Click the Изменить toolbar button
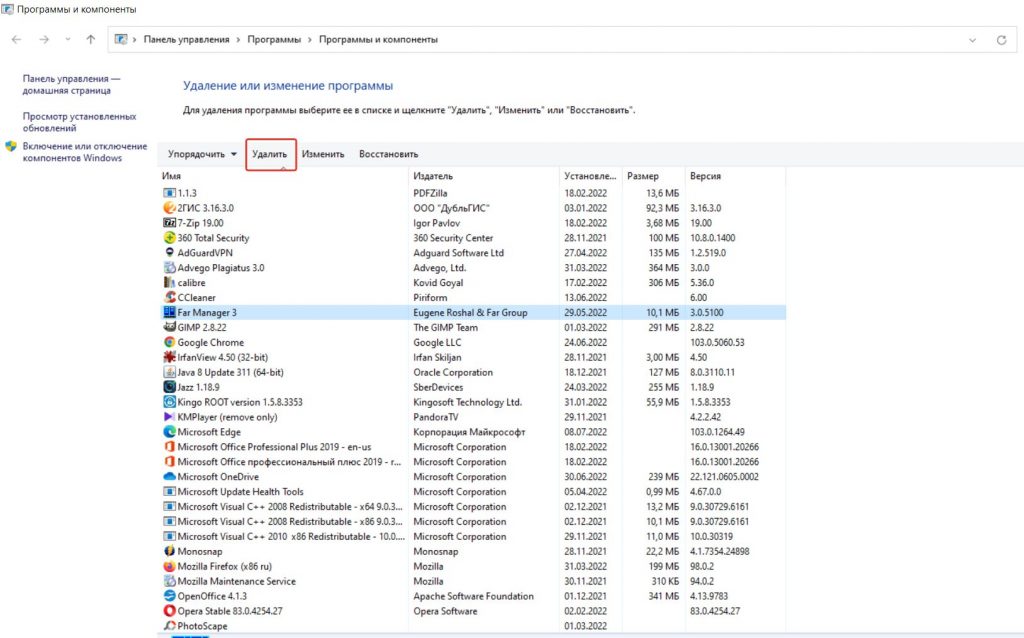 pos(323,154)
